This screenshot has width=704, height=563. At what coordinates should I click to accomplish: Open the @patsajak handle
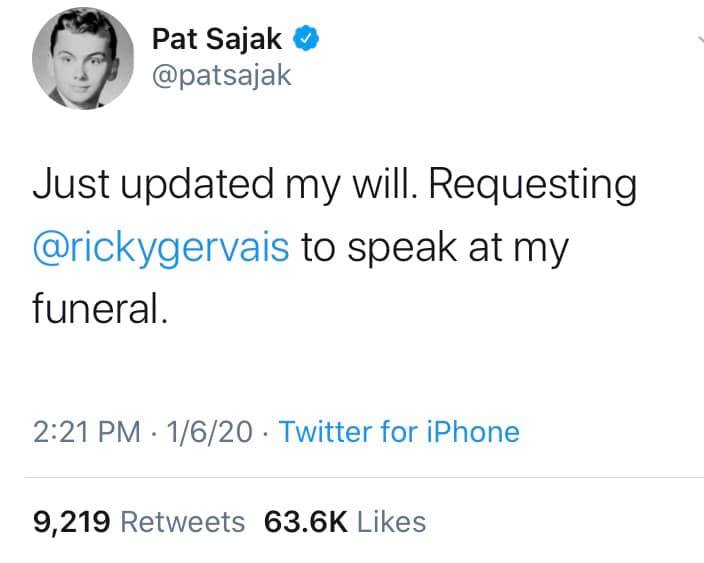tap(222, 75)
